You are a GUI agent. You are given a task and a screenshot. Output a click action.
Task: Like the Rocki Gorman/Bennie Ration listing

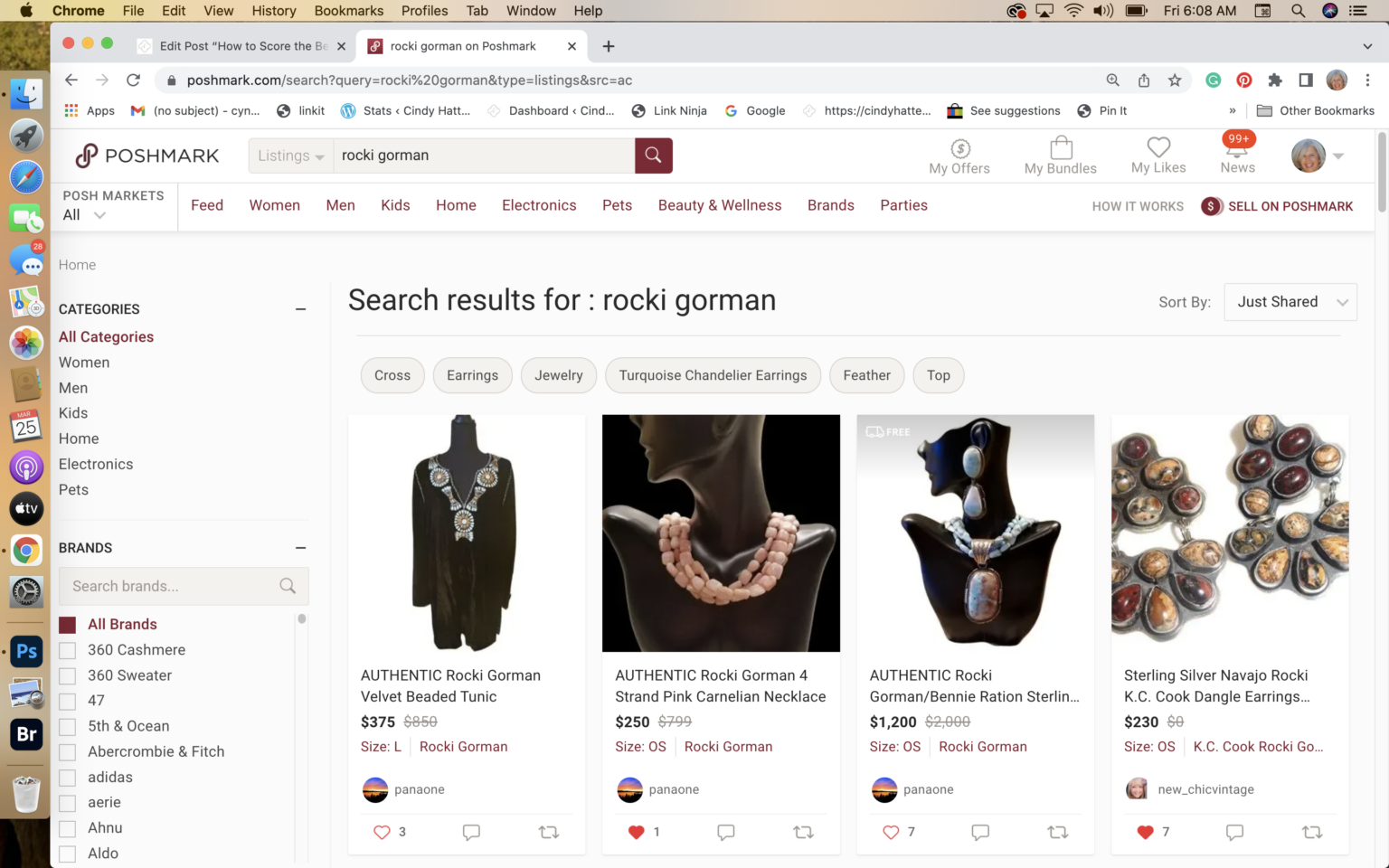point(891,832)
